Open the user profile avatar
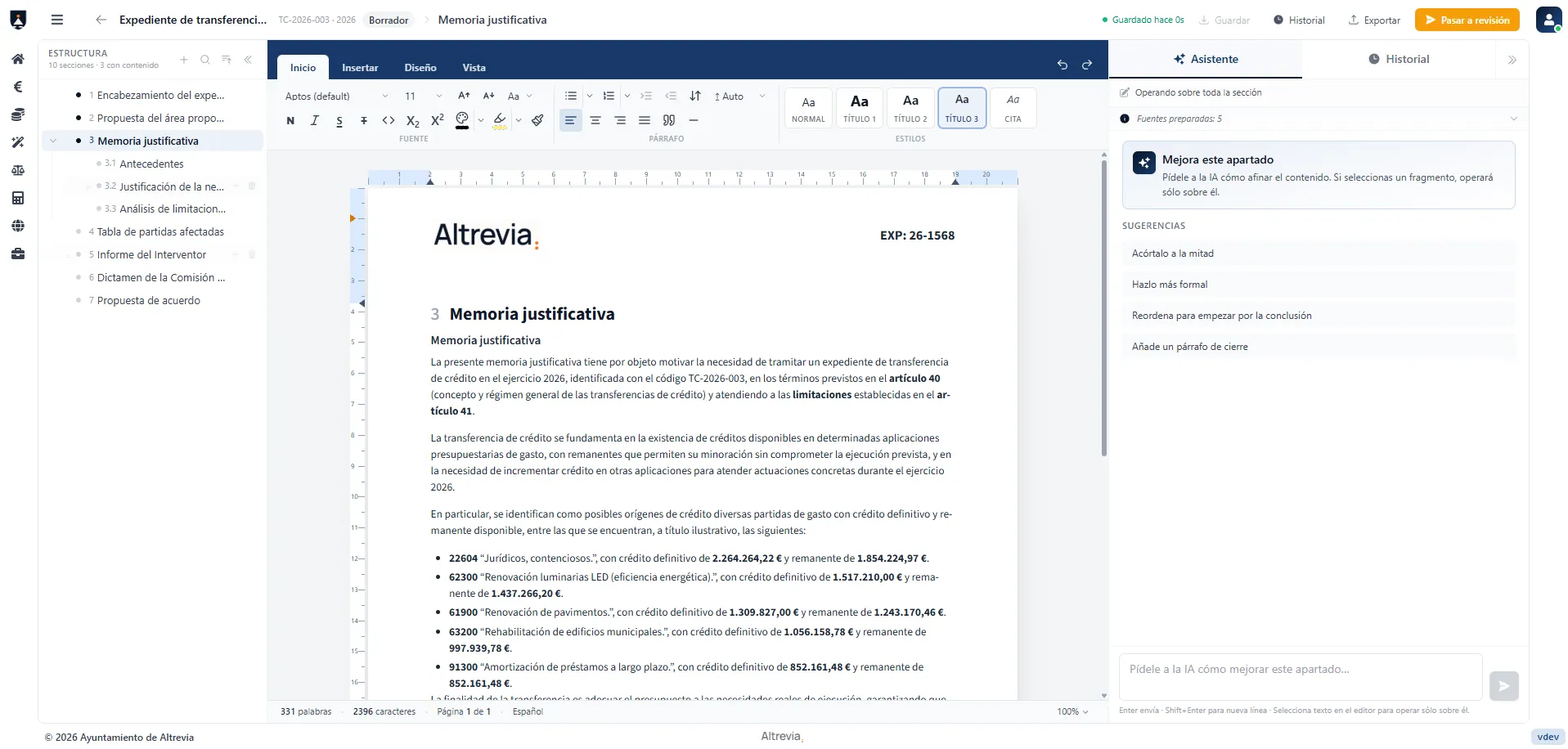Screen dimensions: 1568x749 click(x=1548, y=20)
